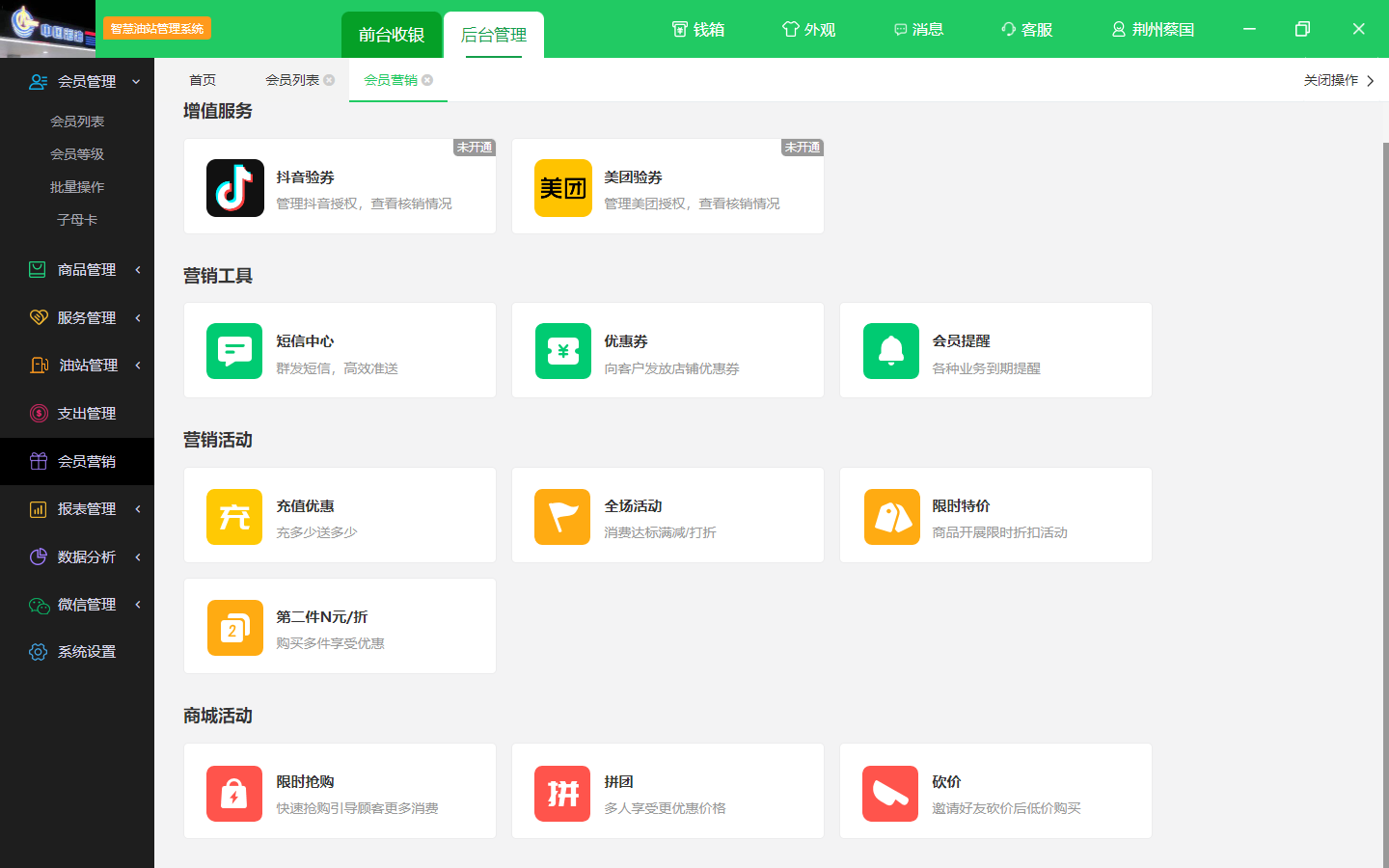Screen dimensions: 1389x868
Task: Click the 微信管理 WeChat icon
Action: tap(39, 605)
